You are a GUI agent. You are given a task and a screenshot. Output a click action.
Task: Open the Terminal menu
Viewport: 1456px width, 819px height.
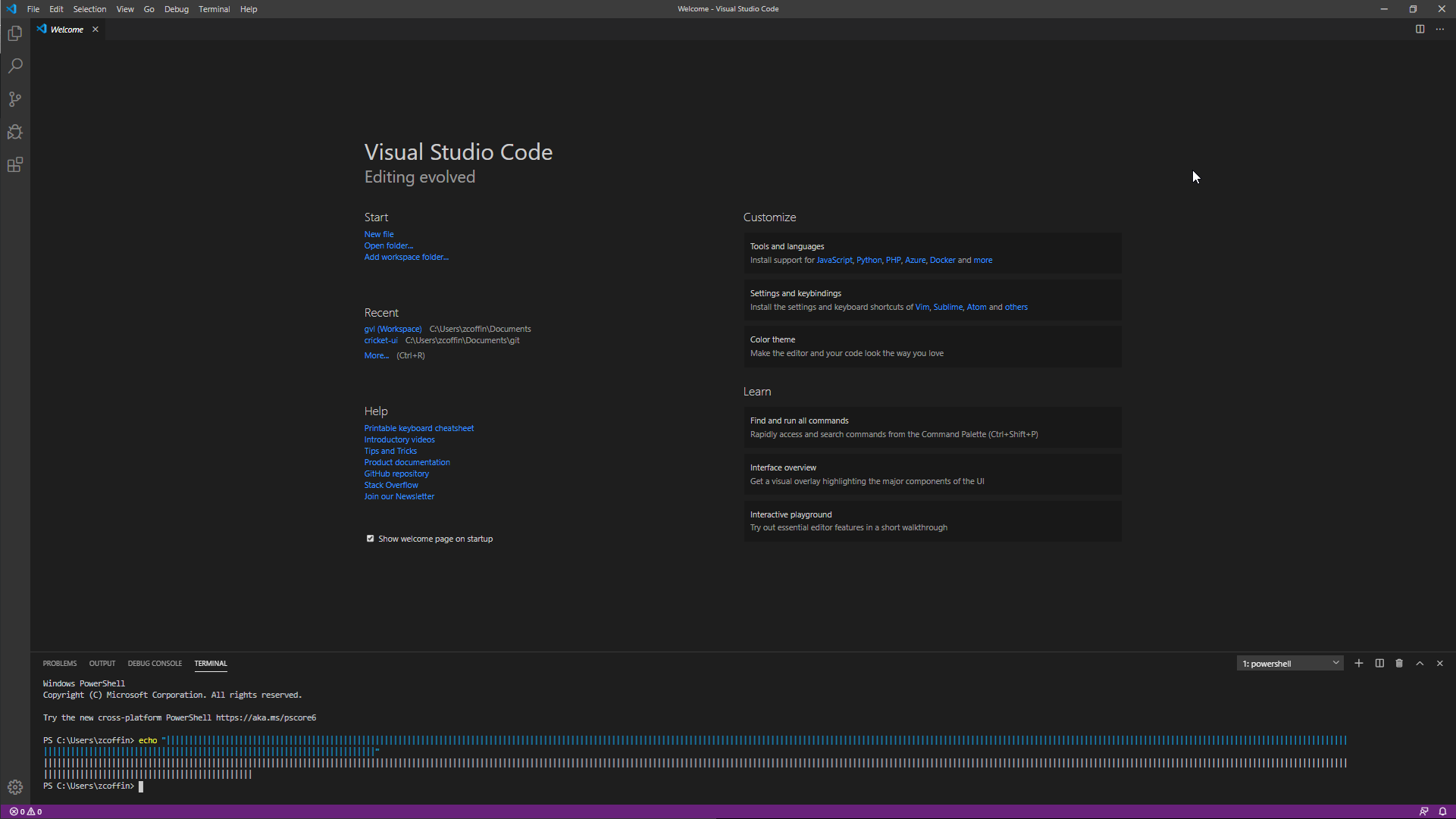[214, 9]
